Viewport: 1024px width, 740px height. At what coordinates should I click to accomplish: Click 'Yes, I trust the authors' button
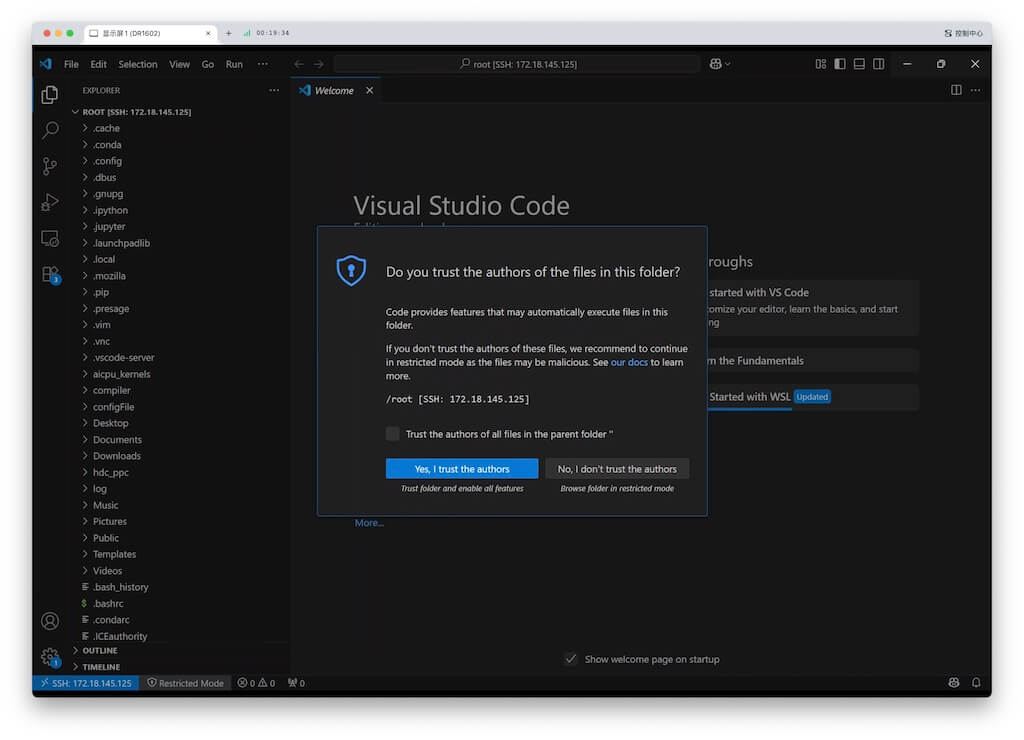pos(462,469)
